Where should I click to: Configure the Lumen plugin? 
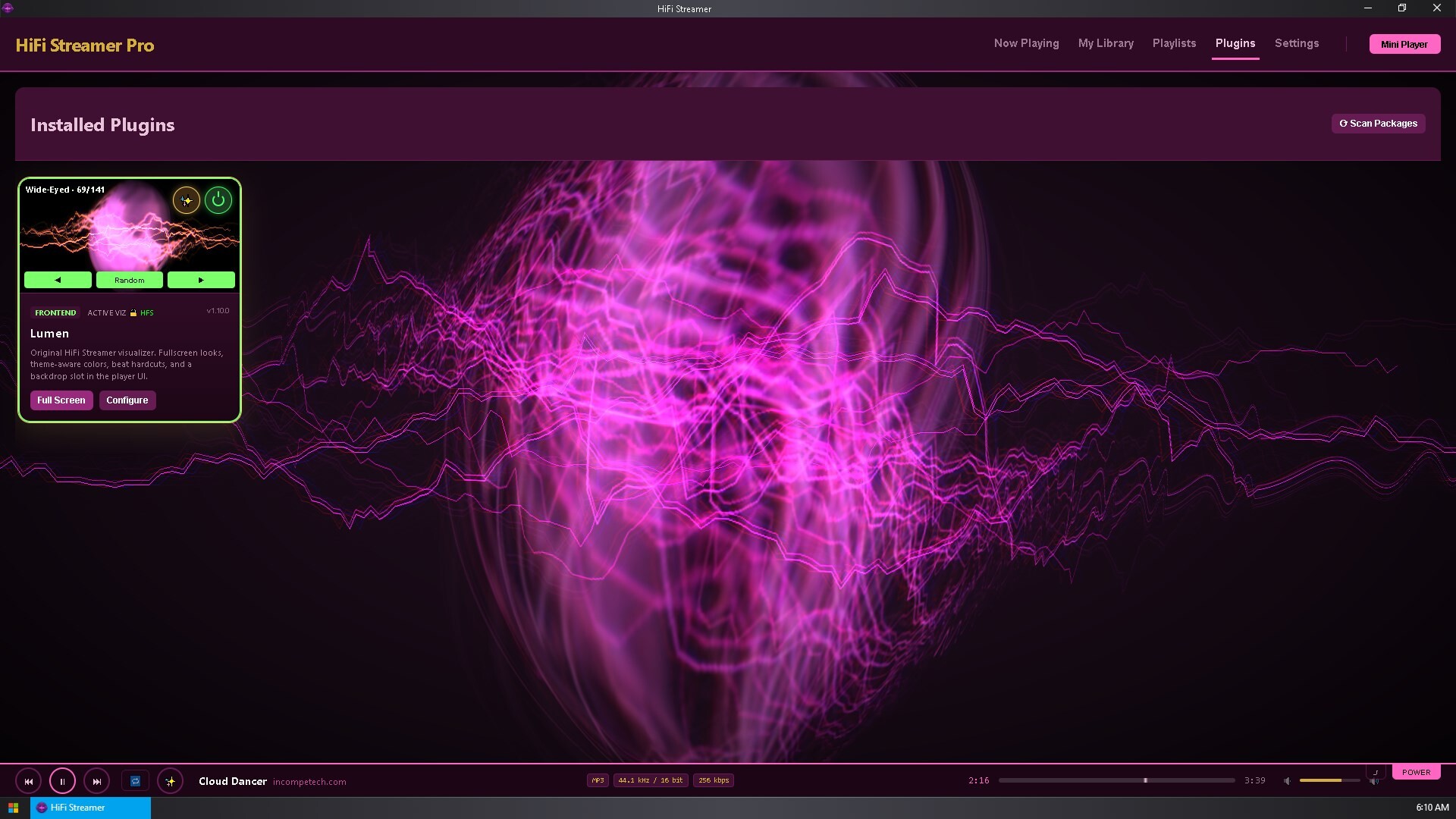(127, 400)
